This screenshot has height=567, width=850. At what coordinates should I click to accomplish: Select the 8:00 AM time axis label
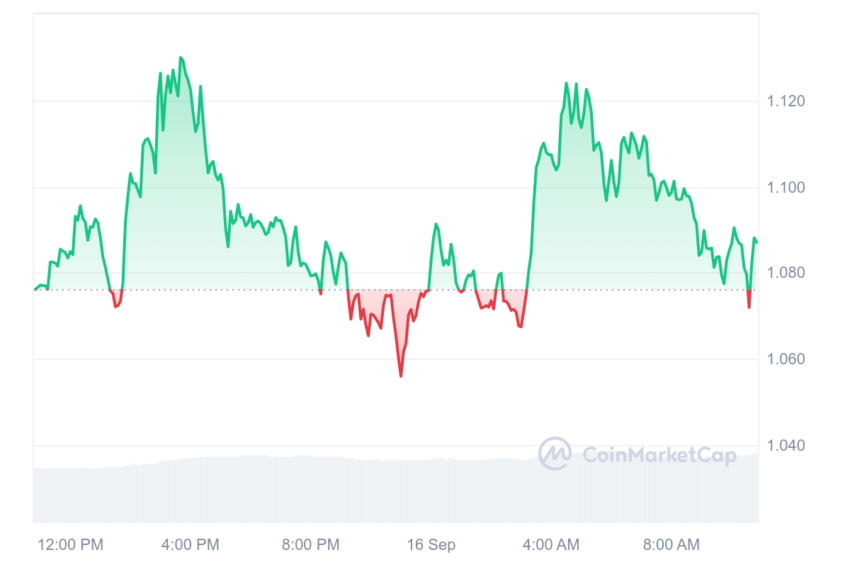(671, 544)
